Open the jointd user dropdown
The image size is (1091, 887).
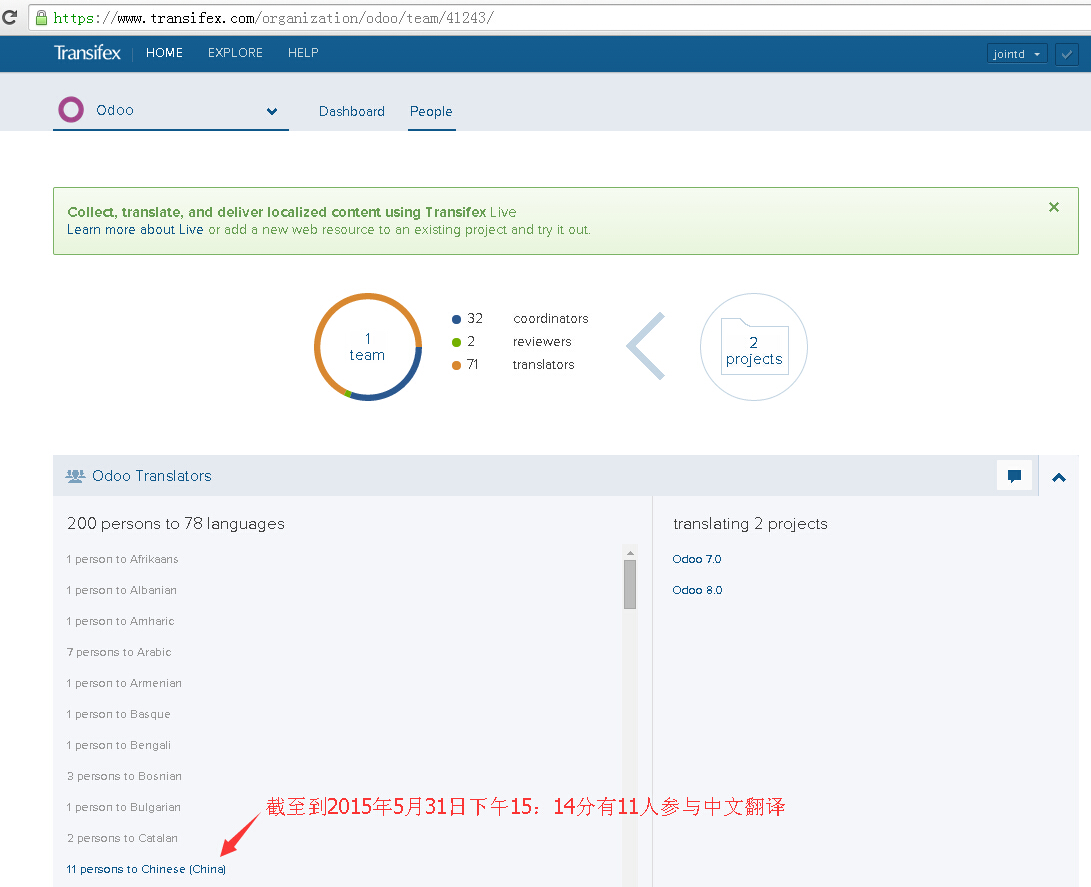point(1016,54)
